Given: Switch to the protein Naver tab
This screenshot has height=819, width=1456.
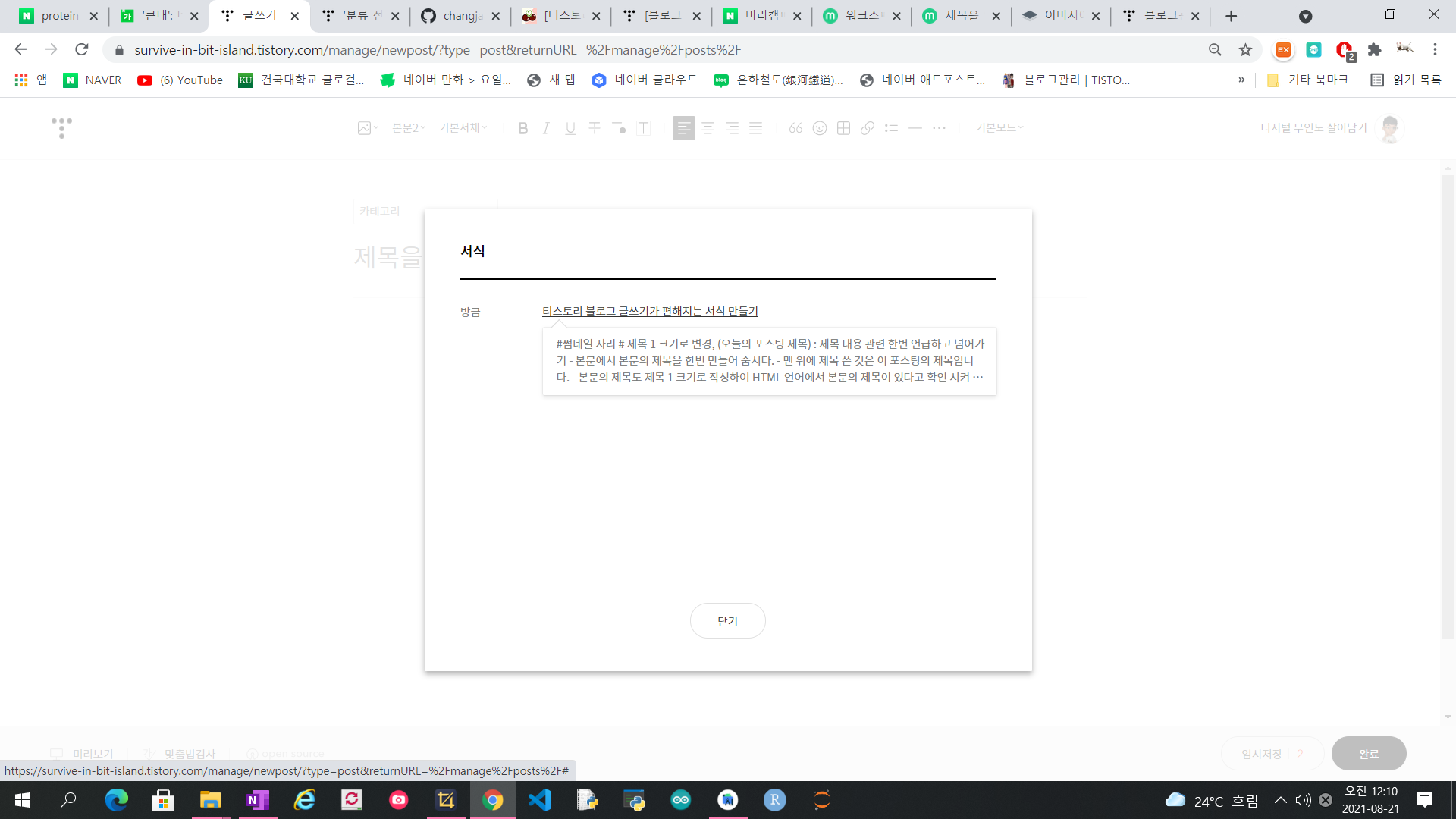Looking at the screenshot, I should coord(59,16).
